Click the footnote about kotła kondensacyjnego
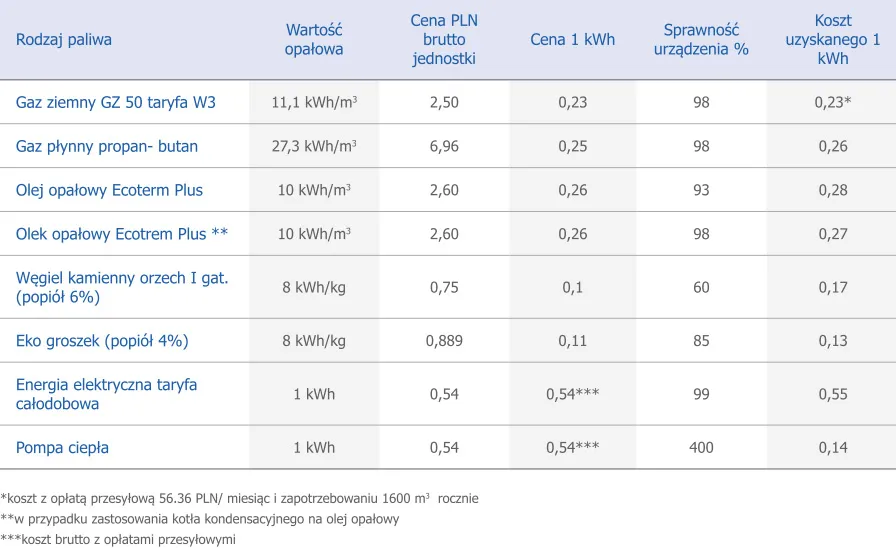 200,519
